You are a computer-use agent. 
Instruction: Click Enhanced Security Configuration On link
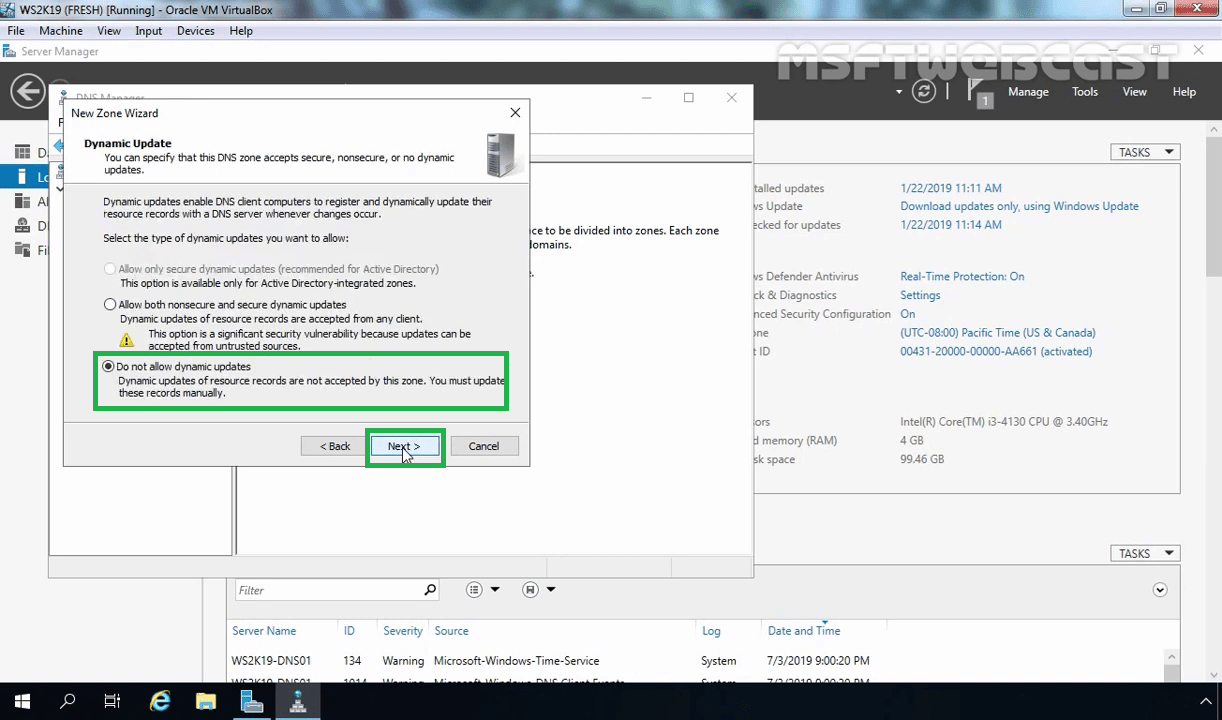tap(907, 314)
